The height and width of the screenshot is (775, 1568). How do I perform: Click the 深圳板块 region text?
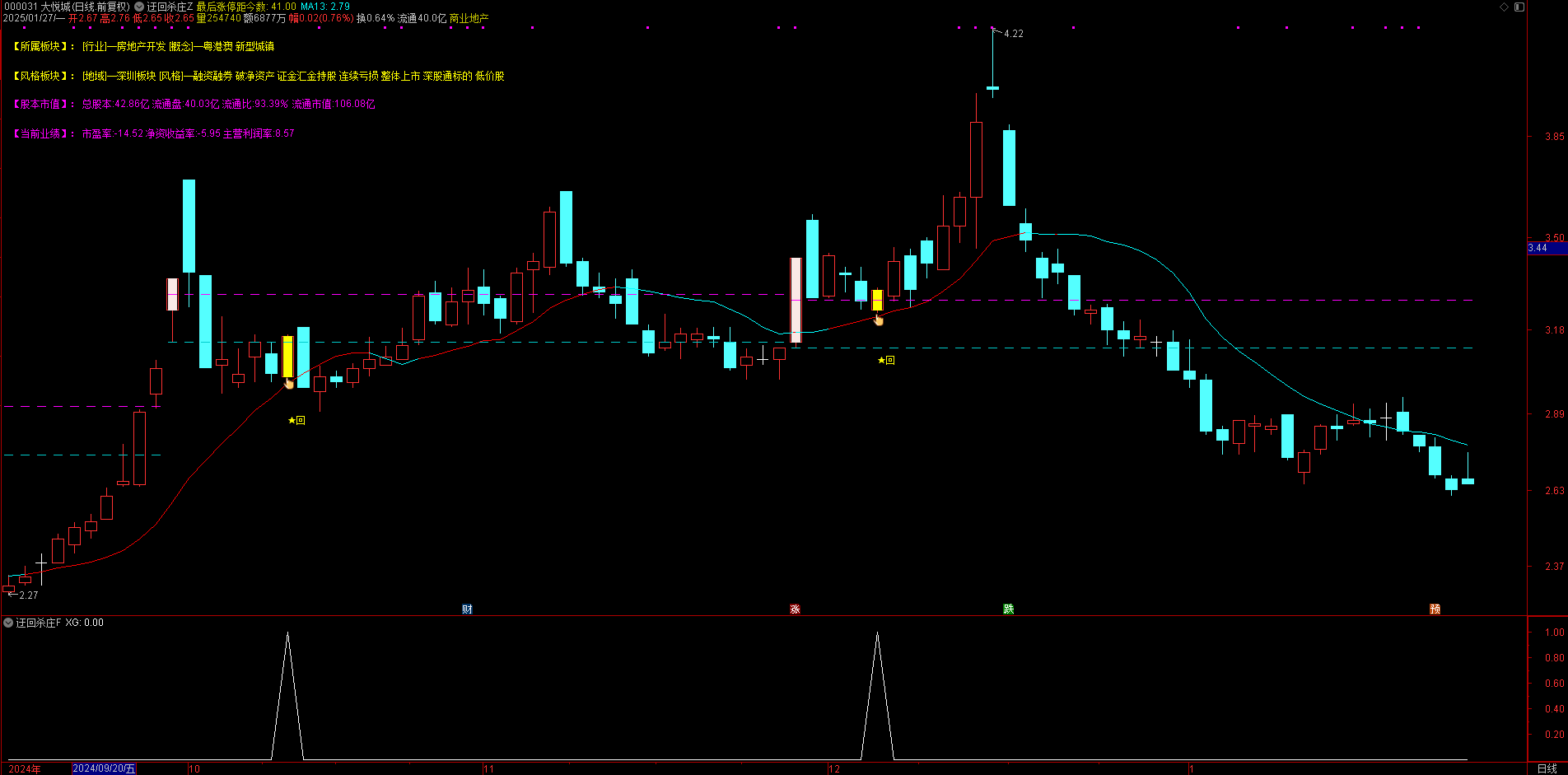point(136,76)
